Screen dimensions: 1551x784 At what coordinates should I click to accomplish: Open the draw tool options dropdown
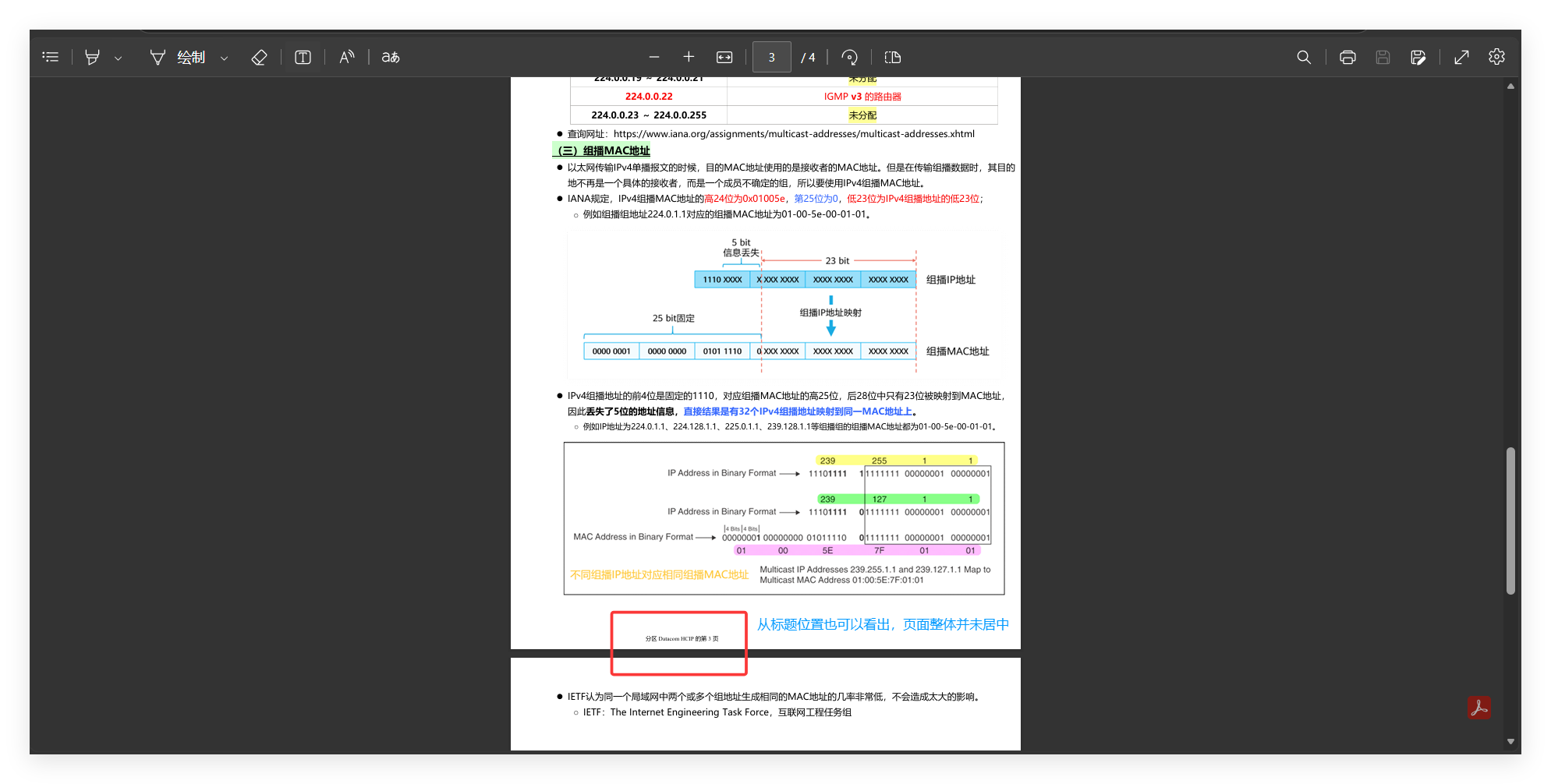click(x=225, y=58)
